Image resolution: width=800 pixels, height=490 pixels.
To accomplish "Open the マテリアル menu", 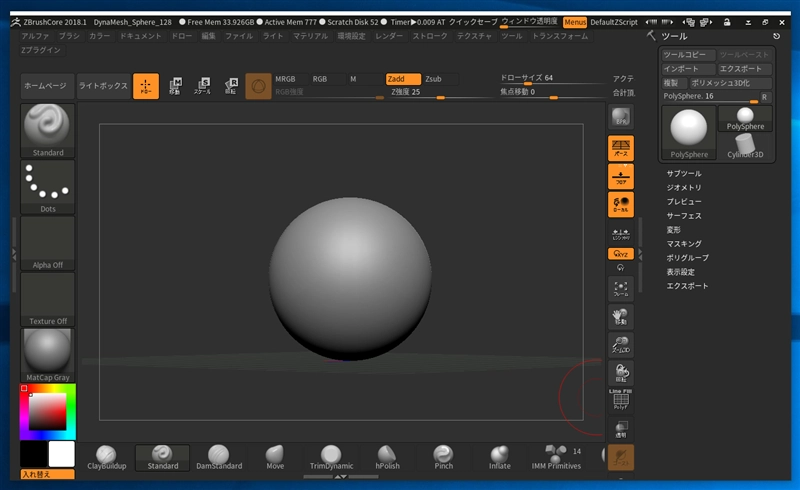I will [311, 36].
